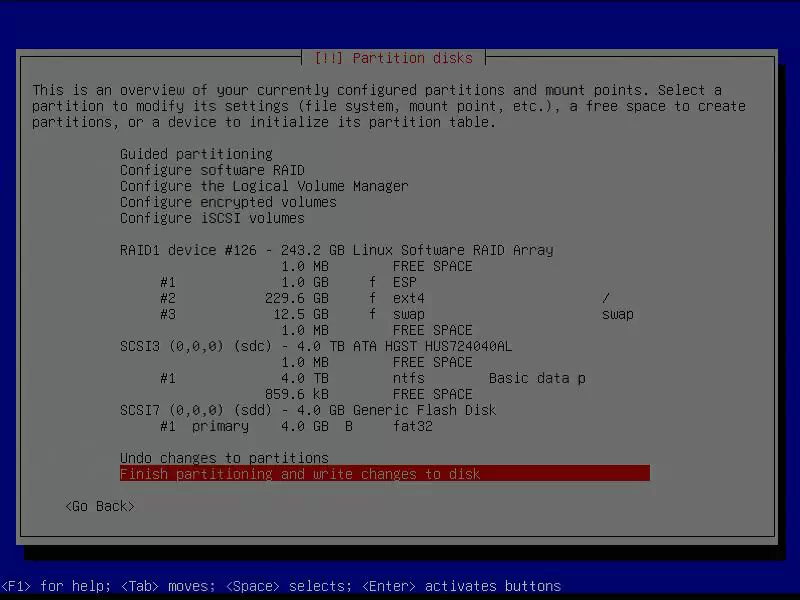Viewport: 800px width, 600px height.
Task: Select Guided partitioning option
Action: [x=196, y=154]
